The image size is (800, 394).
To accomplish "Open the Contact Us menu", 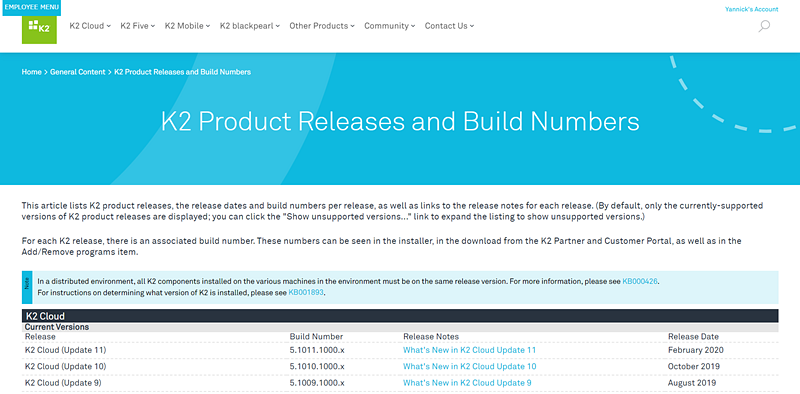I will [449, 26].
